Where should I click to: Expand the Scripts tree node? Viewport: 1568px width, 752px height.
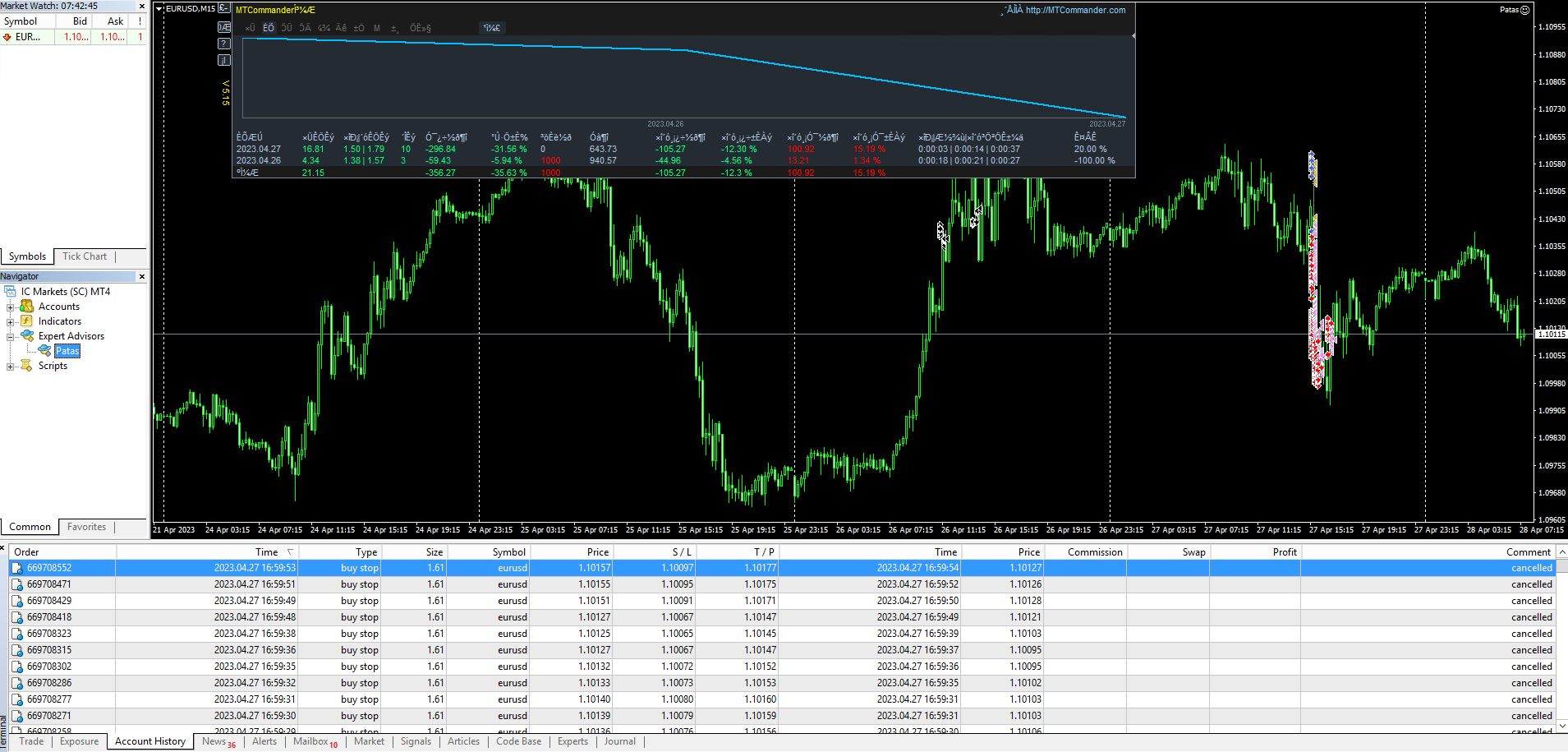point(11,367)
